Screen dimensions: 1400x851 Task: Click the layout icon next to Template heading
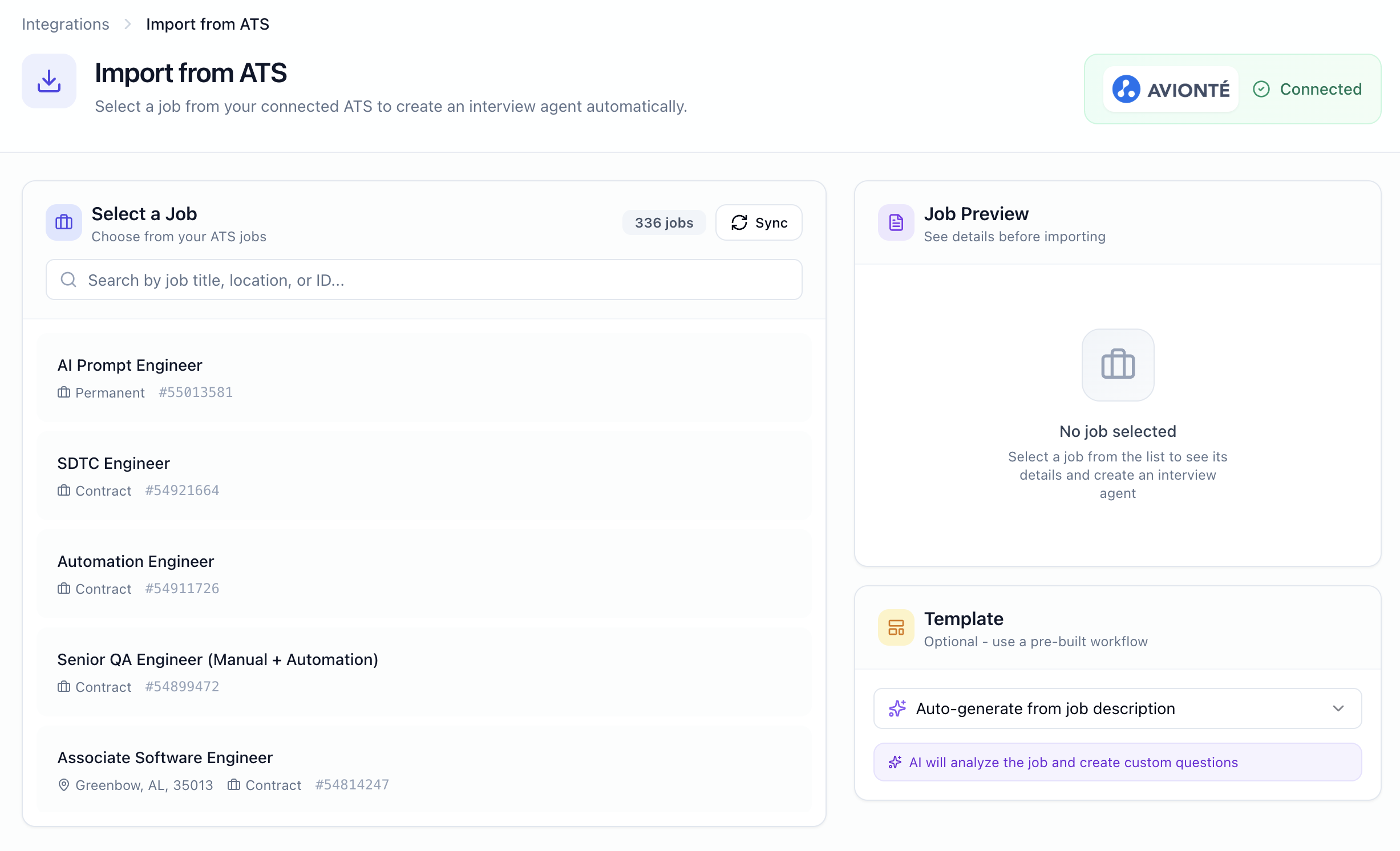[896, 627]
